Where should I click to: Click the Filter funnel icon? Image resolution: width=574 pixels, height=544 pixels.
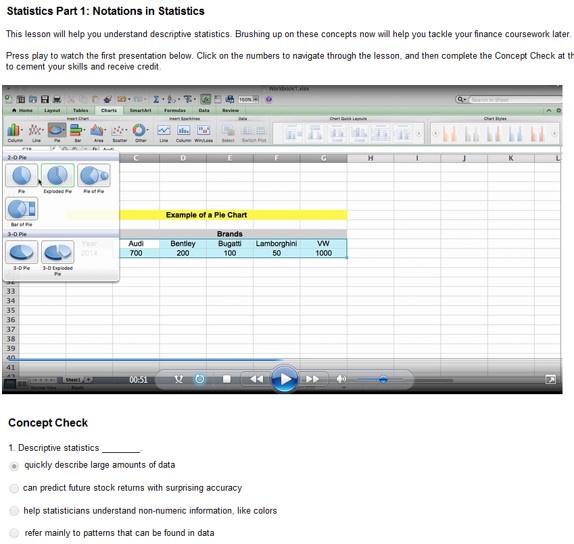coord(188,99)
